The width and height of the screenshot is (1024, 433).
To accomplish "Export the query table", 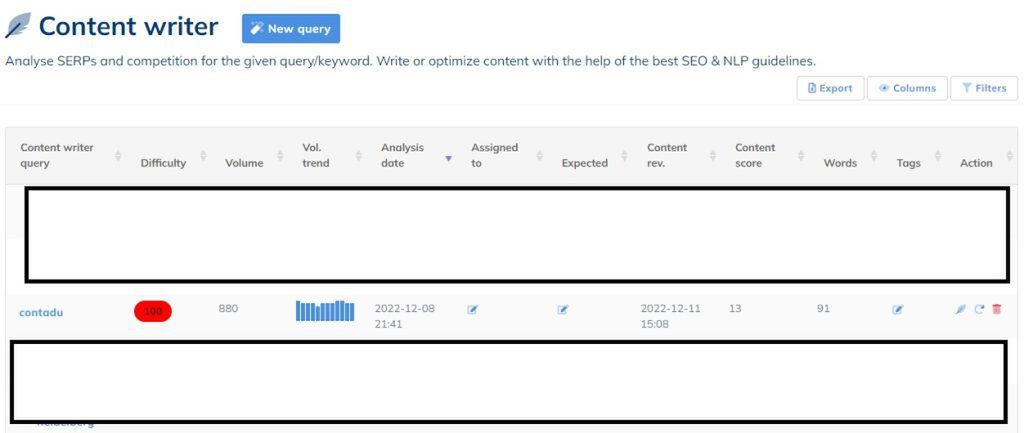I will [x=830, y=88].
